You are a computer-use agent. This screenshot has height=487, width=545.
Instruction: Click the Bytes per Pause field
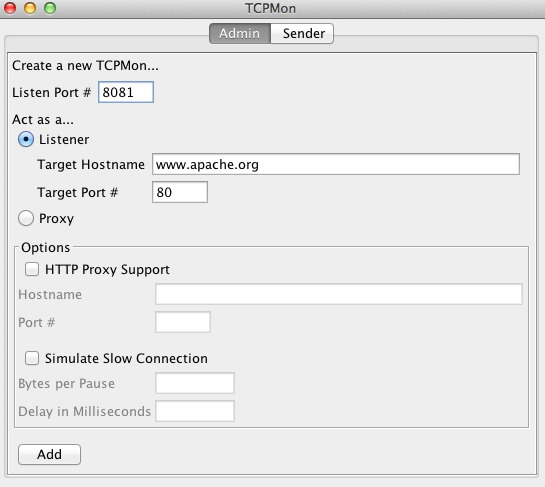point(195,383)
